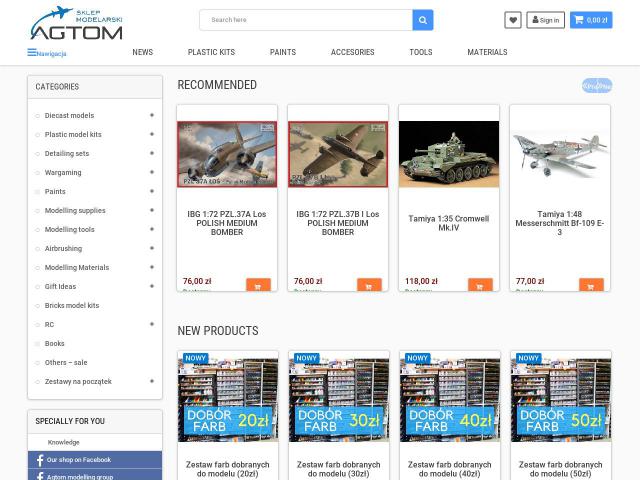Image resolution: width=640 pixels, height=480 pixels.
Task: Open Tamiya 1:48 Messerschmitt Bf-109 E-3 title
Action: pos(560,223)
